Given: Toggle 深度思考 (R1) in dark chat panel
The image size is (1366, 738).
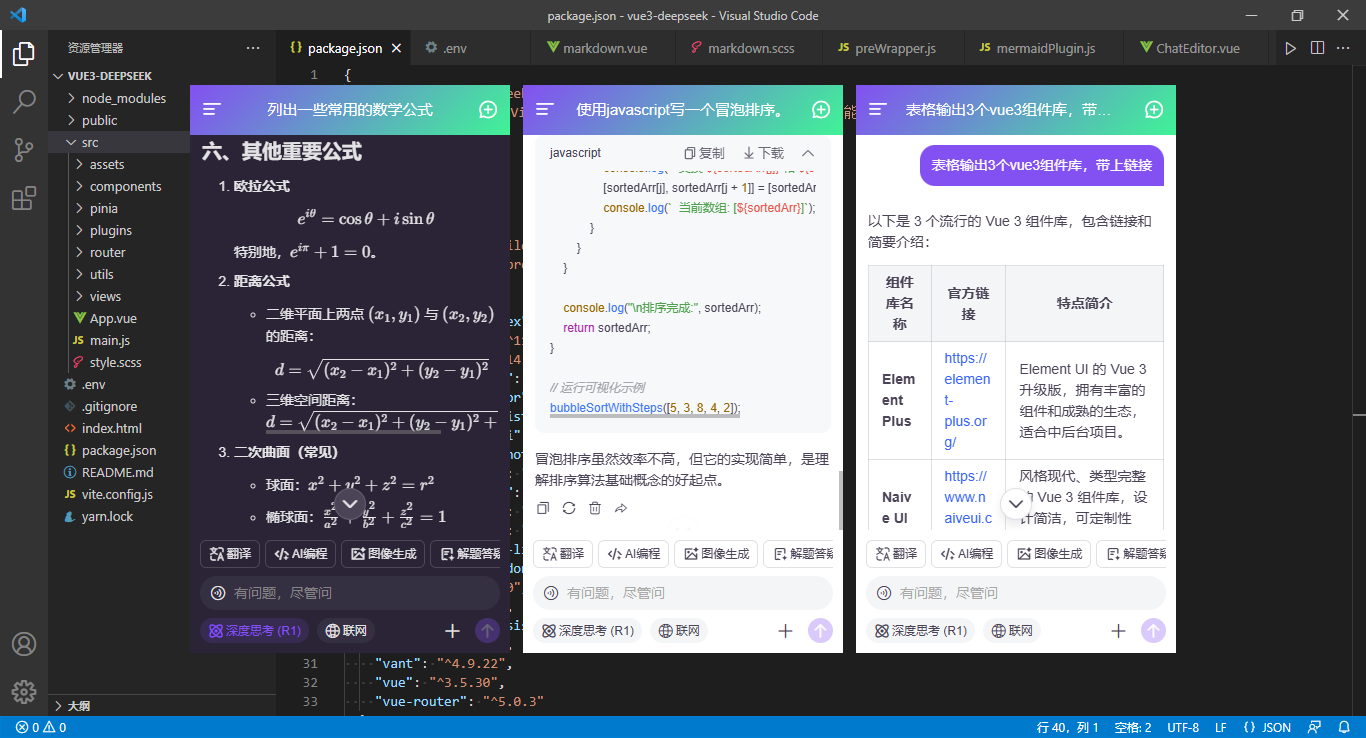Looking at the screenshot, I should (x=255, y=631).
